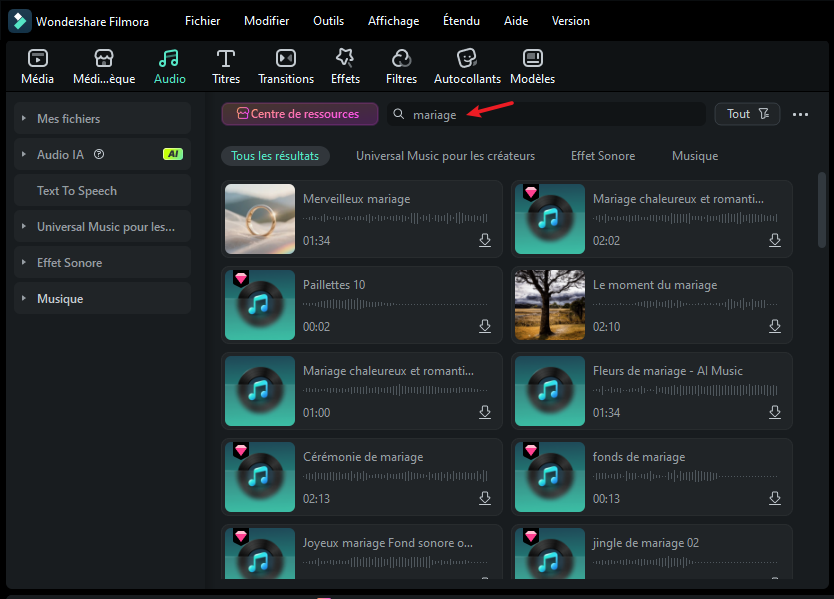Open the Média panel icon

click(37, 58)
